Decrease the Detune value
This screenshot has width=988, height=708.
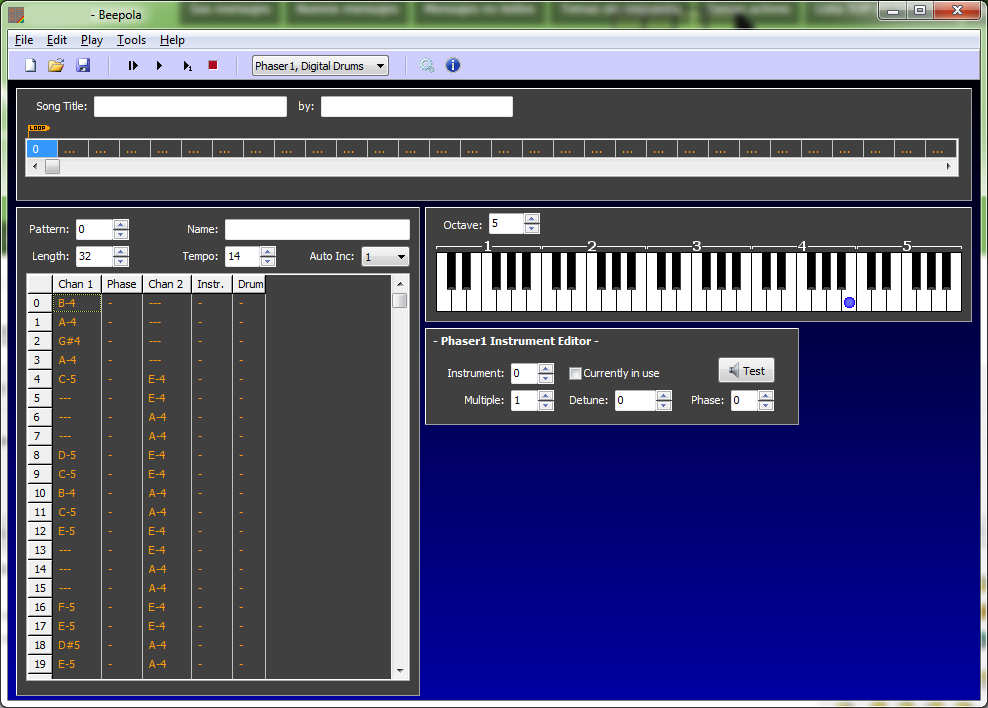point(663,406)
